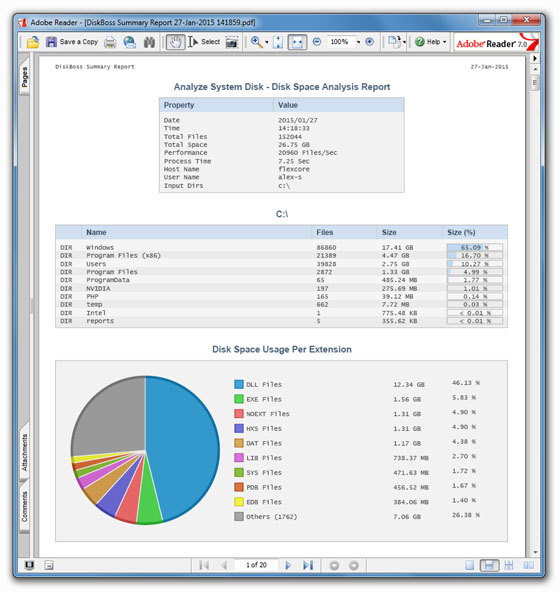This screenshot has width=560, height=593.
Task: Click the zoom out minus button
Action: [317, 42]
